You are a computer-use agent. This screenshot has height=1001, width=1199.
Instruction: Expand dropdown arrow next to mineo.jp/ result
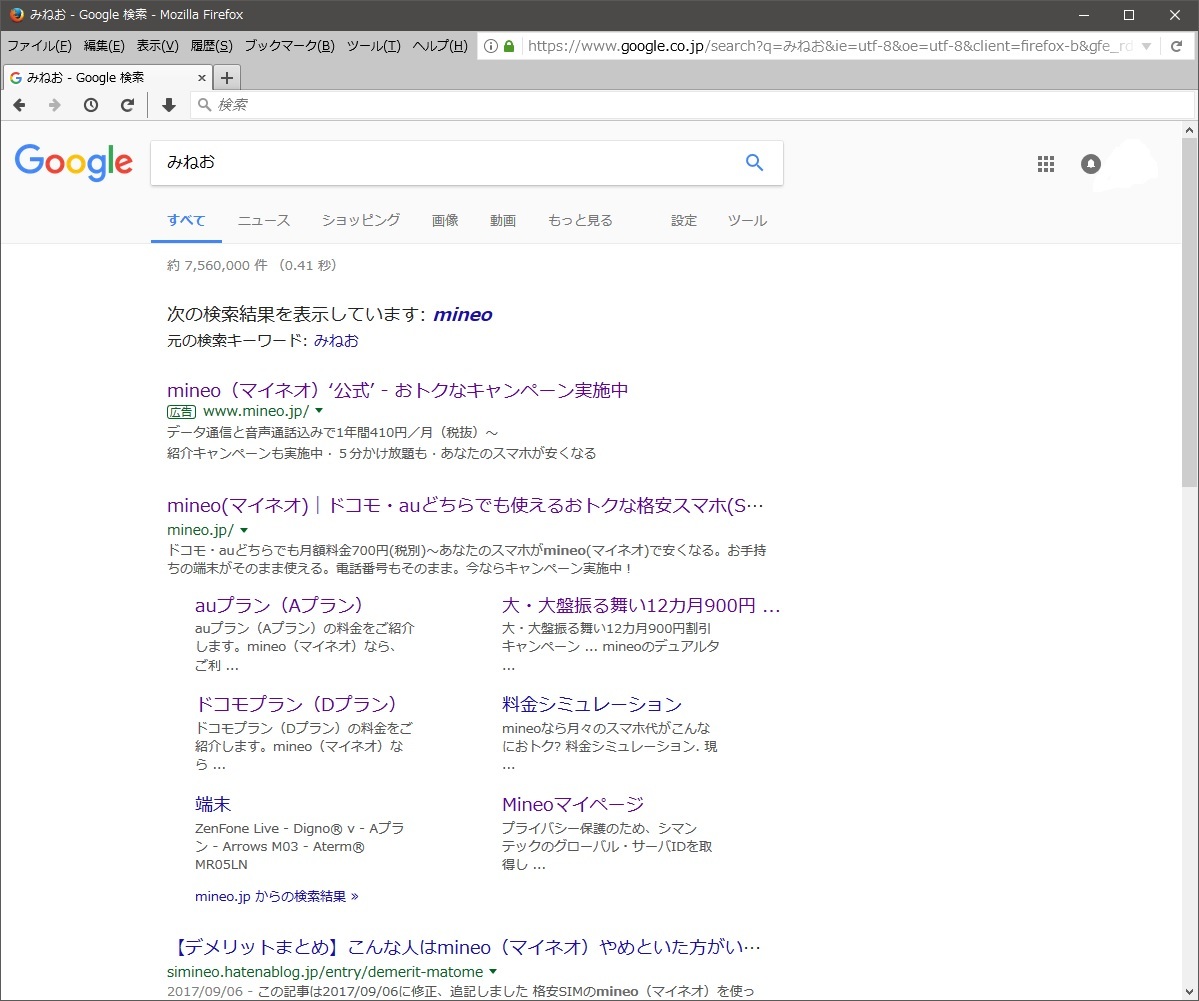click(x=244, y=530)
